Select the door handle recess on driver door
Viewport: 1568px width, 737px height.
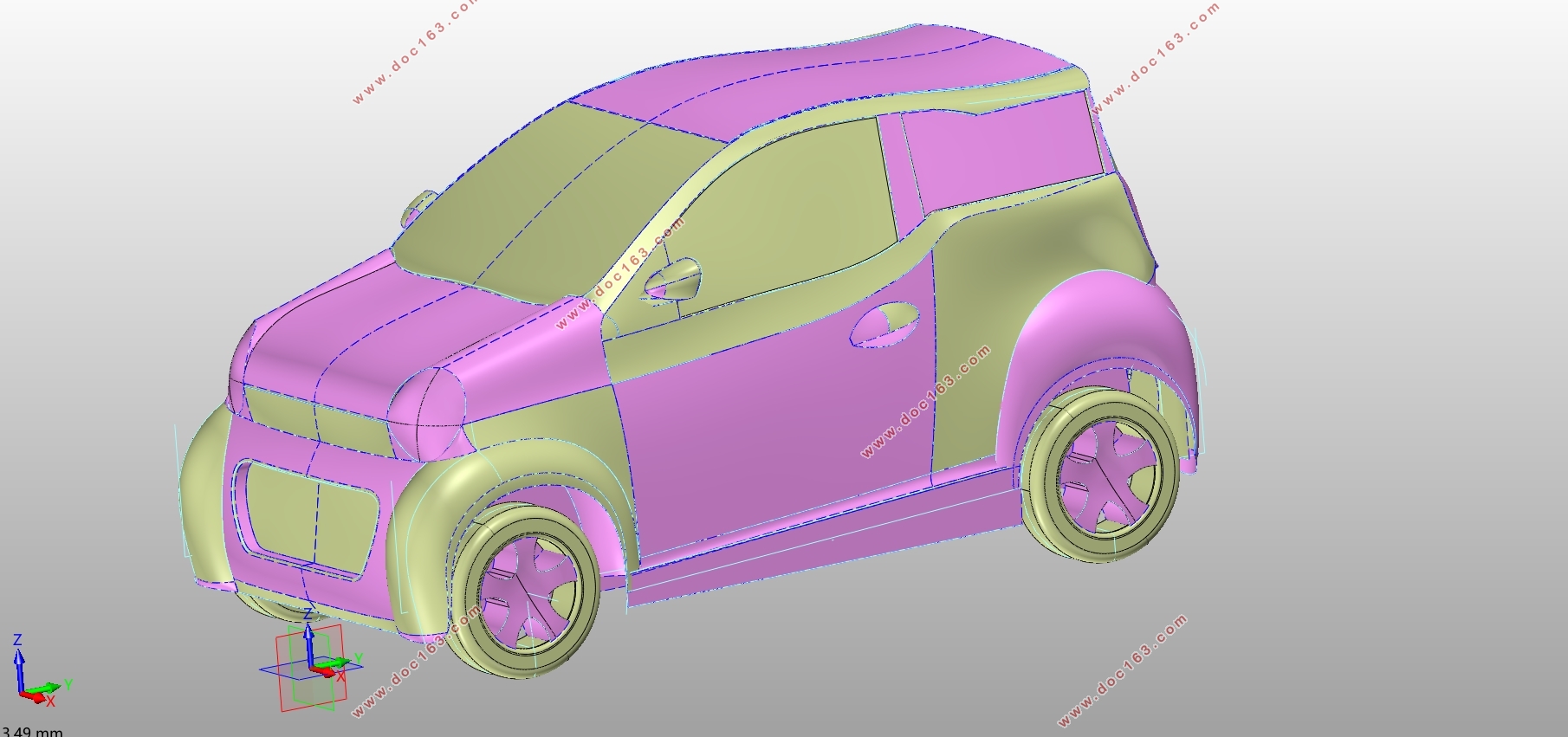click(x=885, y=324)
